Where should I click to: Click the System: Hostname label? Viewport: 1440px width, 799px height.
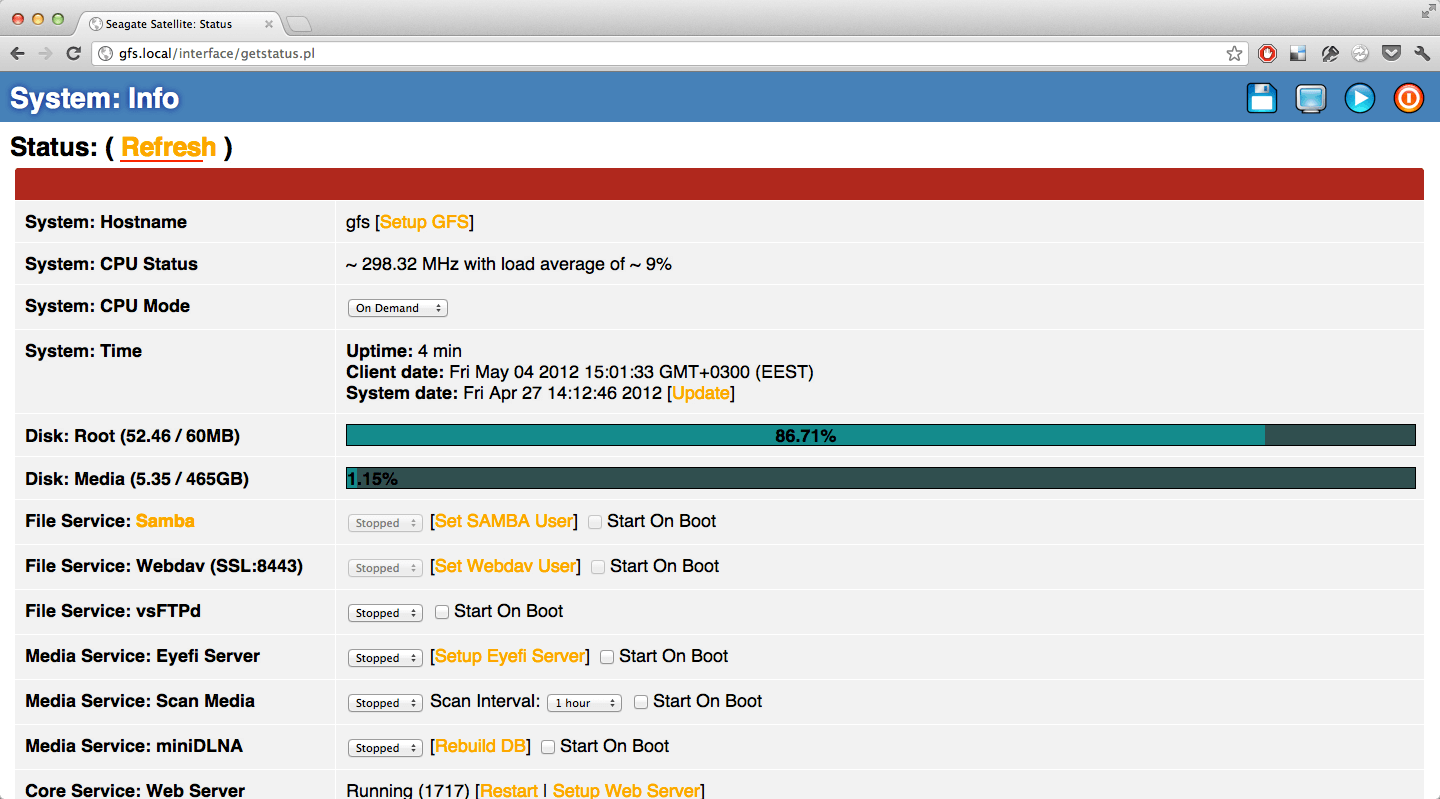pos(106,222)
